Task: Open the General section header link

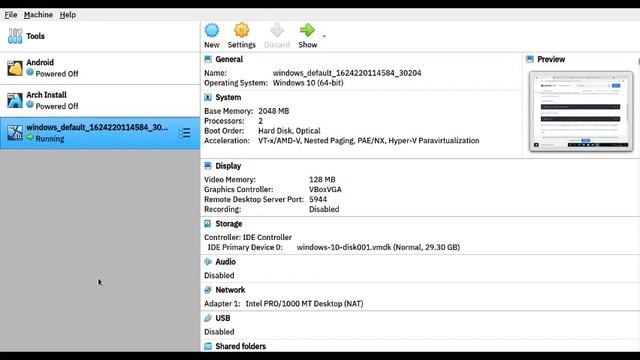Action: click(x=229, y=59)
